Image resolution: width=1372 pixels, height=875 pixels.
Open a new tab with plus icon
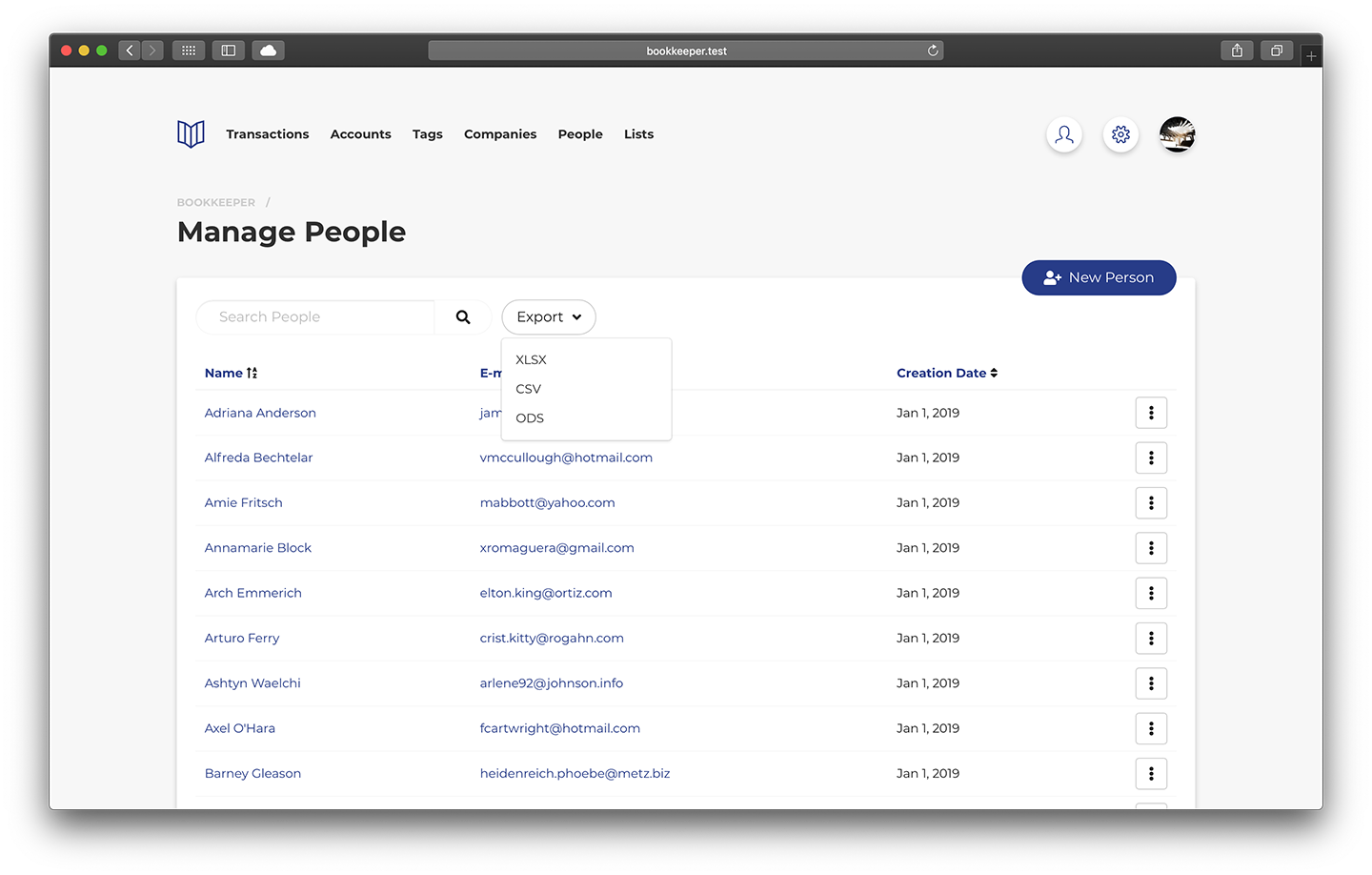click(1311, 56)
